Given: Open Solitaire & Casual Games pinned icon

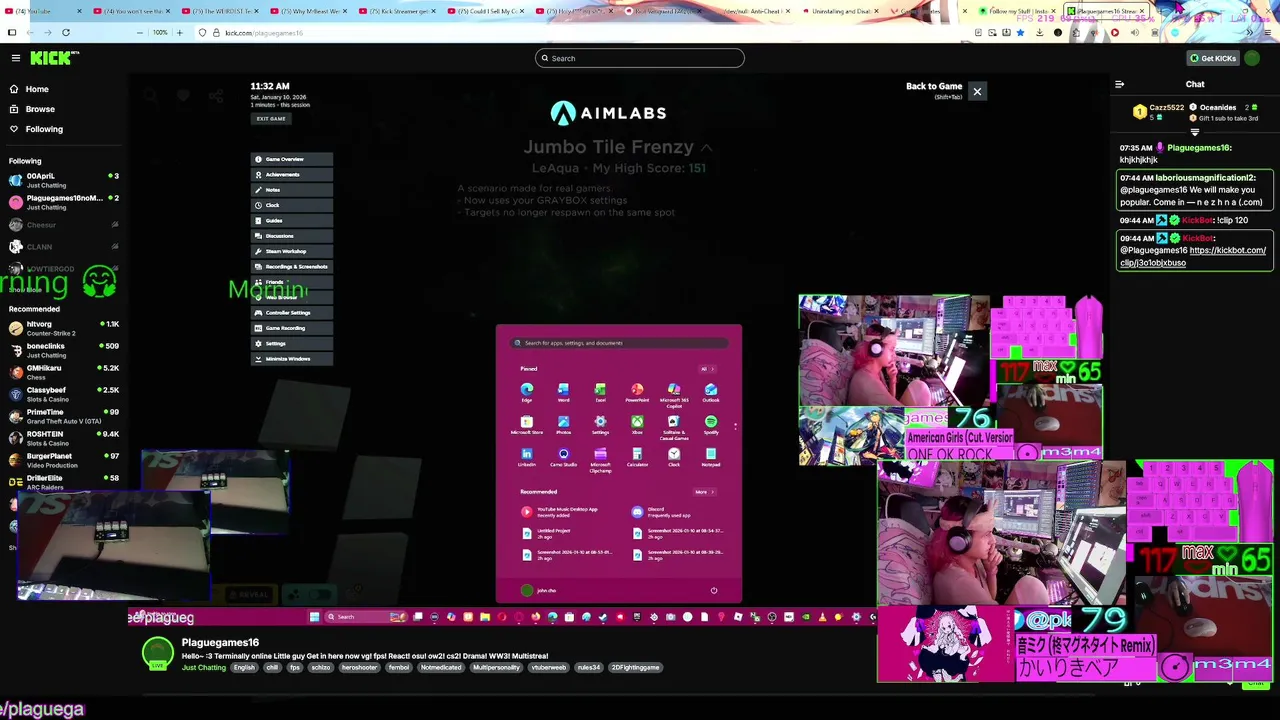Looking at the screenshot, I should [x=674, y=427].
